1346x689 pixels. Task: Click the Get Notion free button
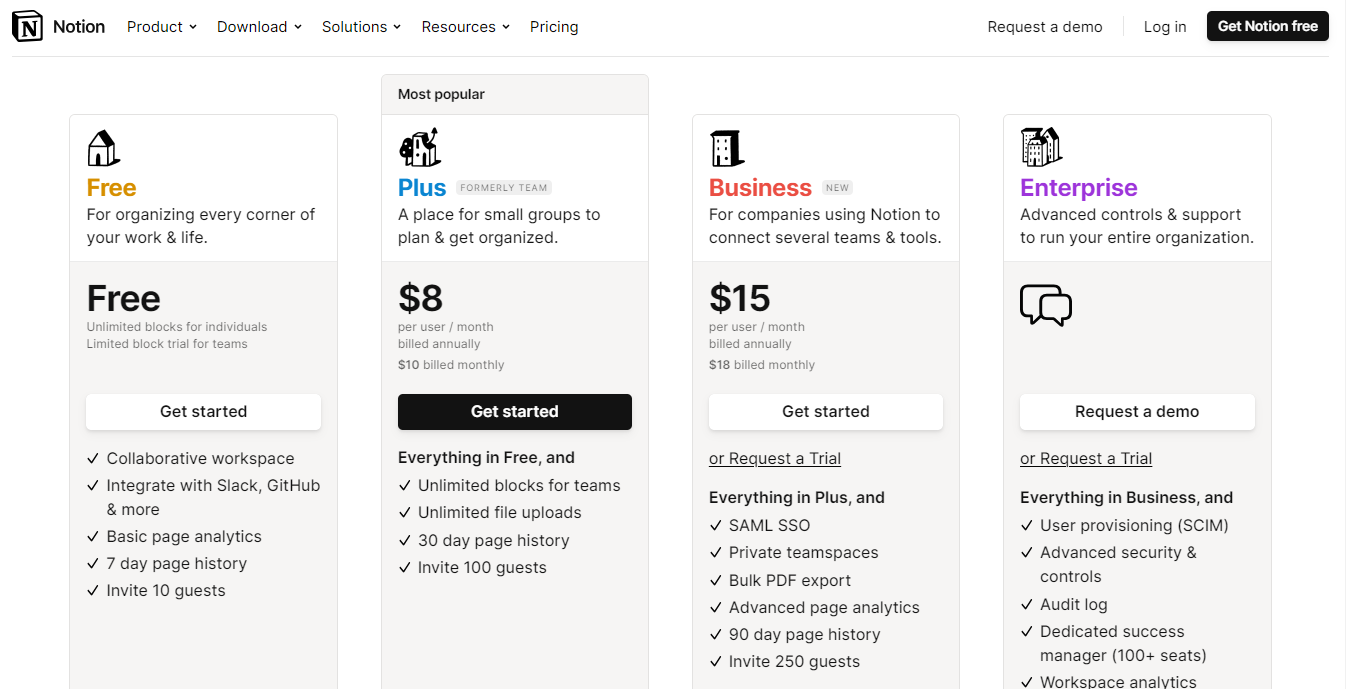(1267, 27)
